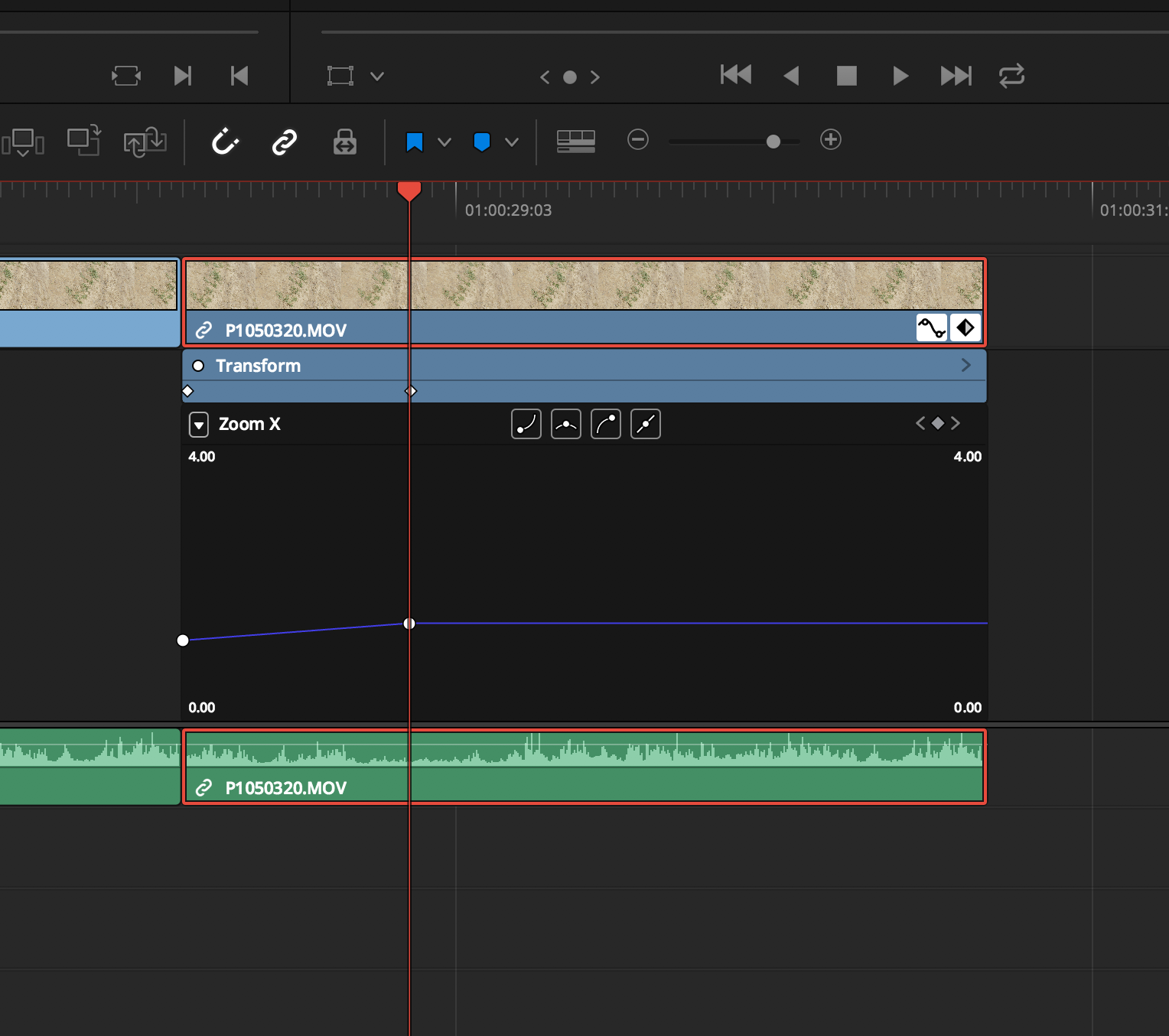Select the previous audio clip on left

pos(90,767)
